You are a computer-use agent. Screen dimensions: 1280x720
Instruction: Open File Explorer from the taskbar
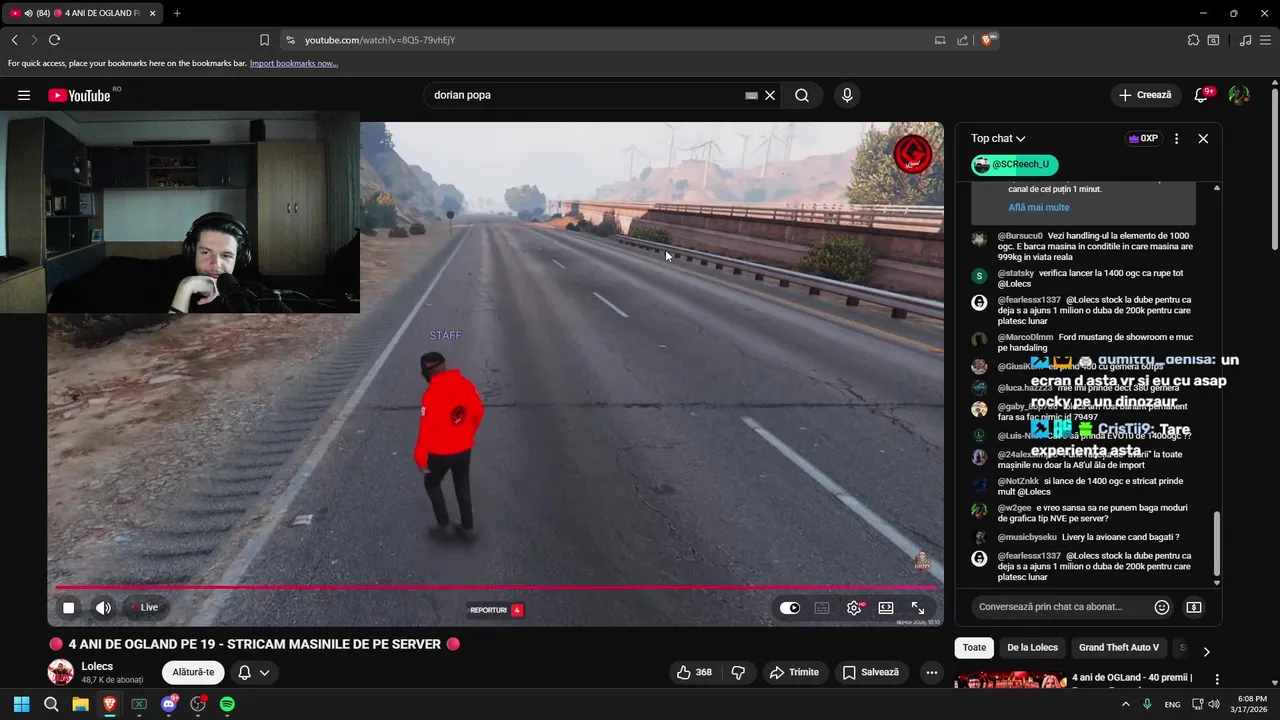coord(80,704)
